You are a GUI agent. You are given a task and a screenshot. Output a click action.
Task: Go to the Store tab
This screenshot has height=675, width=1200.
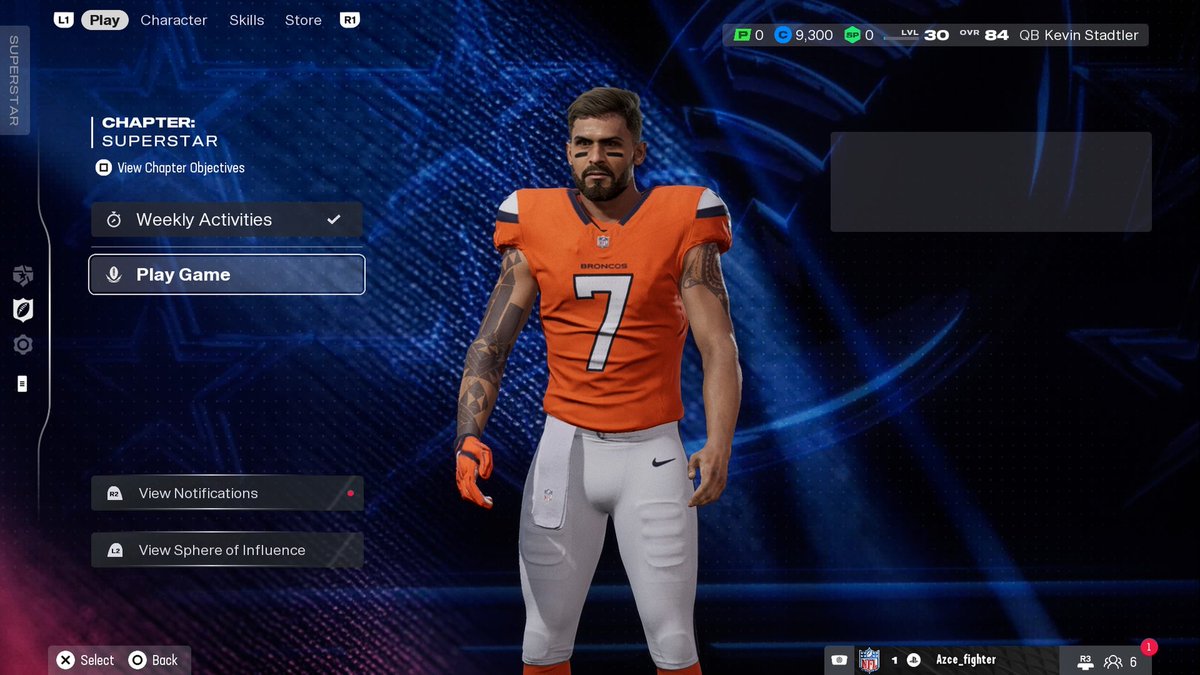click(x=303, y=20)
